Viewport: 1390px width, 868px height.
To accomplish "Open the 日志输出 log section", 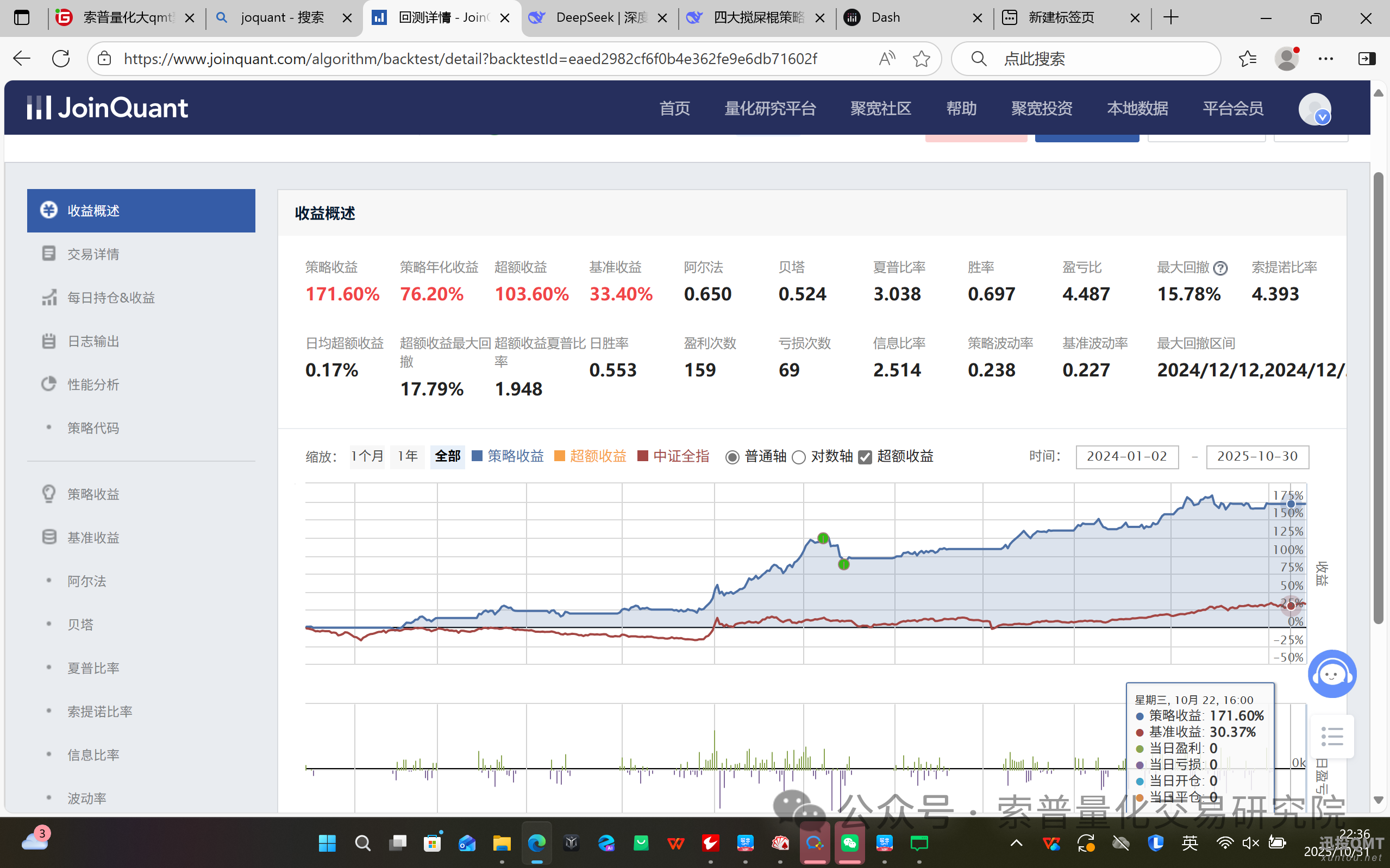I will (x=93, y=341).
